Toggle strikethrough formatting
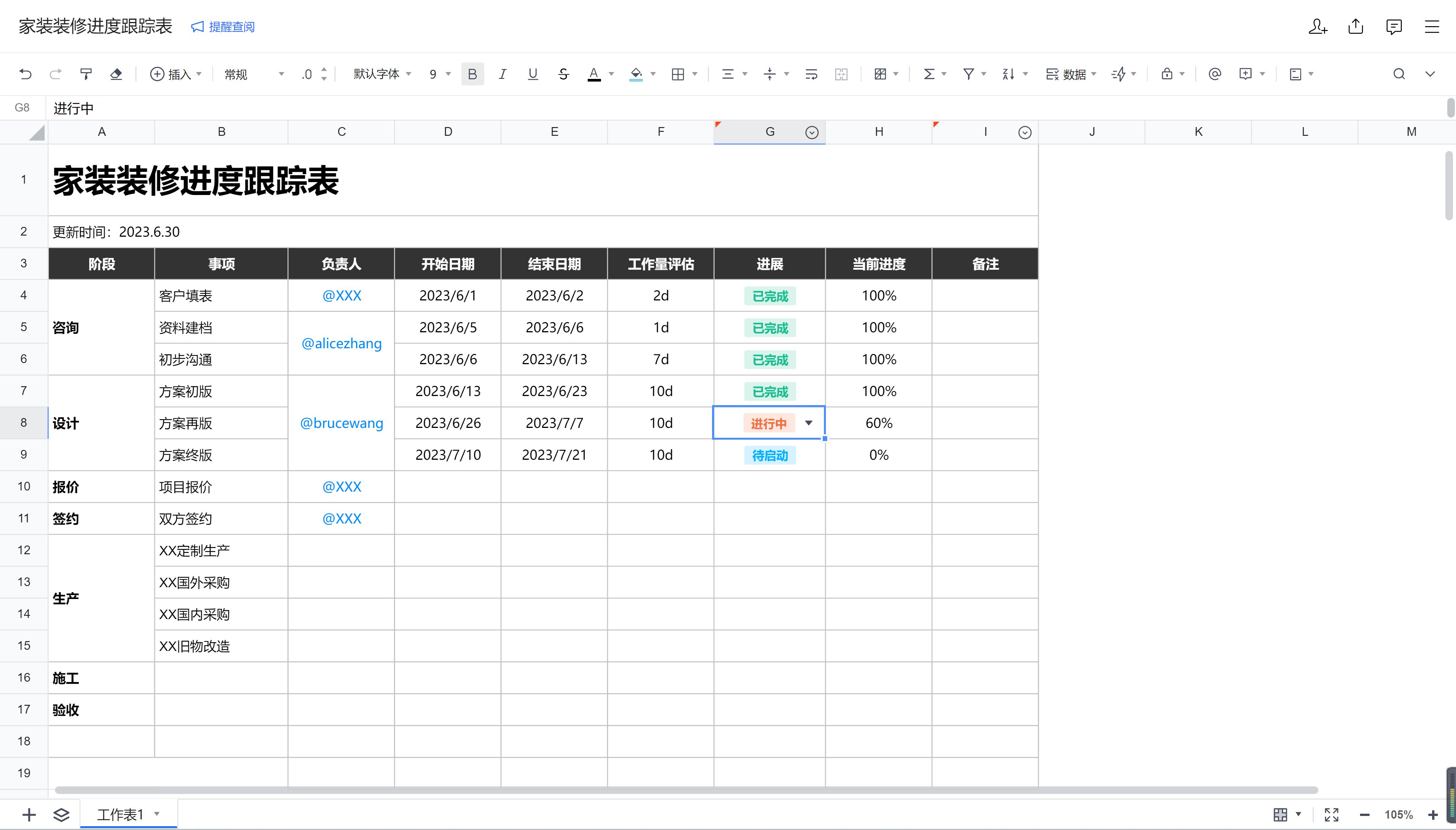Image resolution: width=1456 pixels, height=830 pixels. [563, 74]
